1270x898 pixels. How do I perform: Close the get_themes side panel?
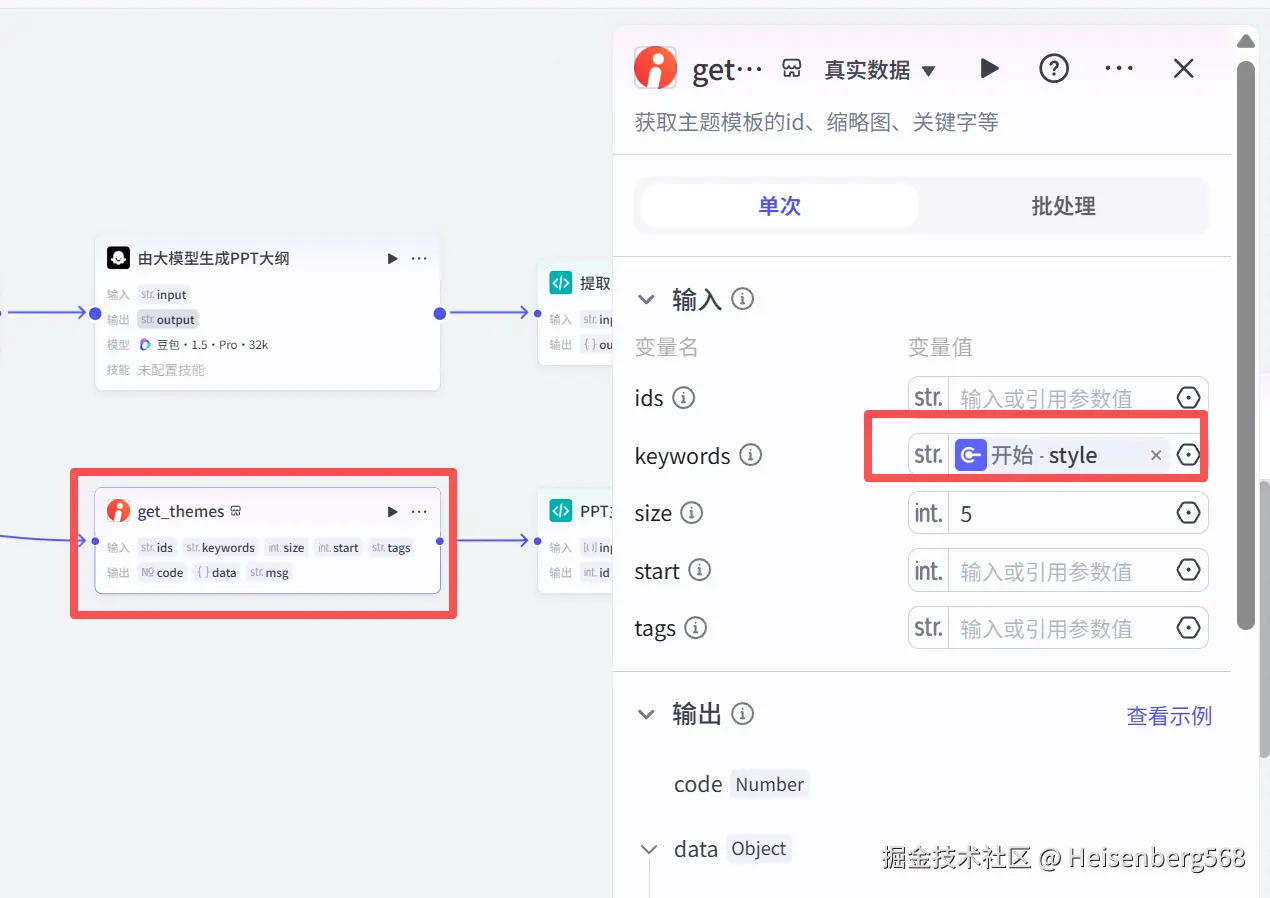click(1184, 68)
